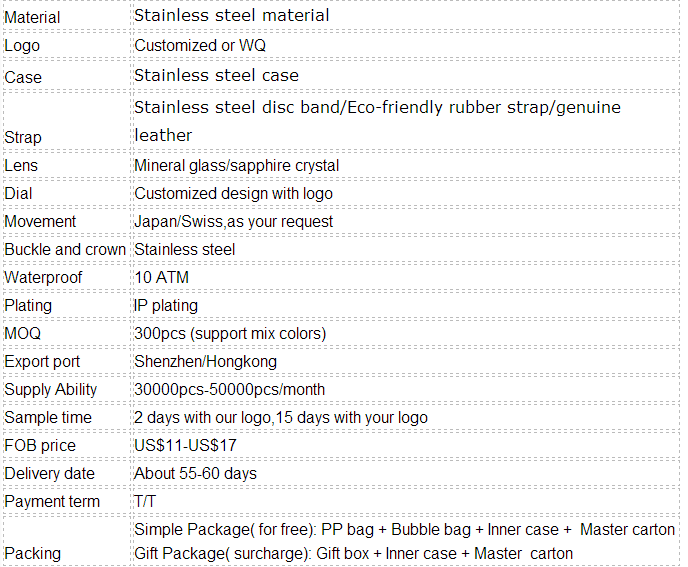
Task: Select the '300pcs (support mix colors)' MOQ value
Action: (x=230, y=334)
